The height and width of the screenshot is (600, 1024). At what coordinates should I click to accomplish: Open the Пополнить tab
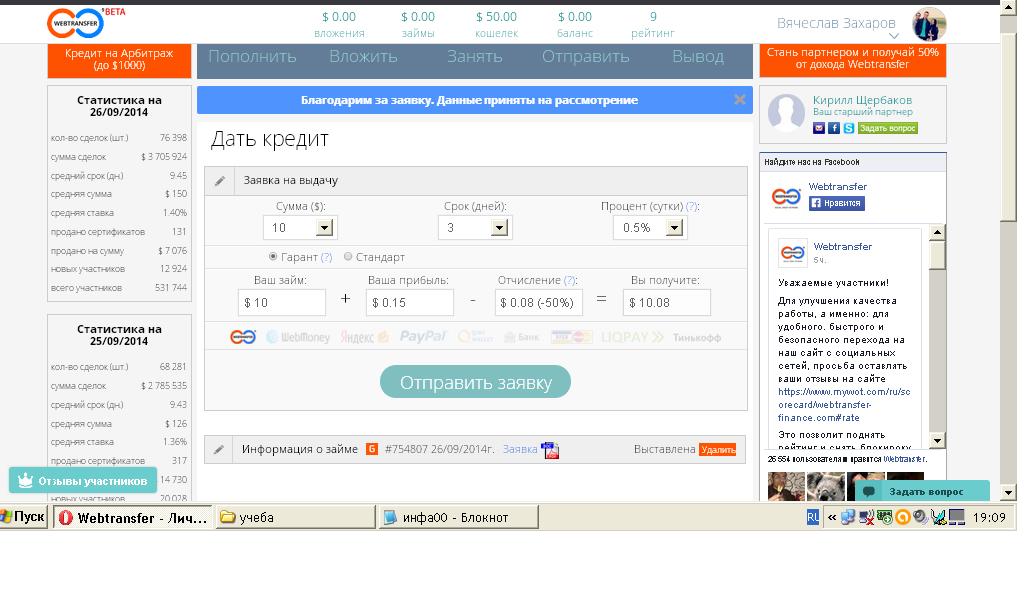[x=252, y=57]
